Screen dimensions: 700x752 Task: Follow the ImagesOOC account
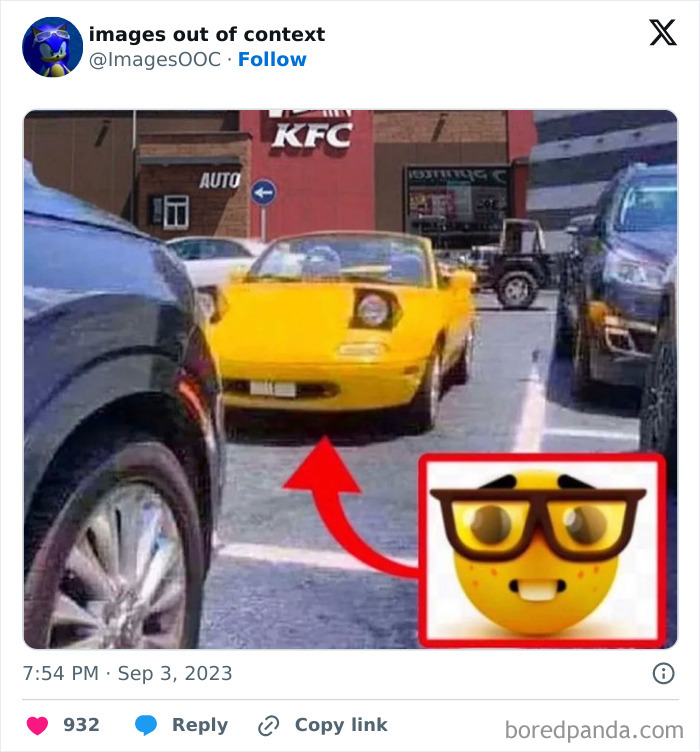[272, 59]
